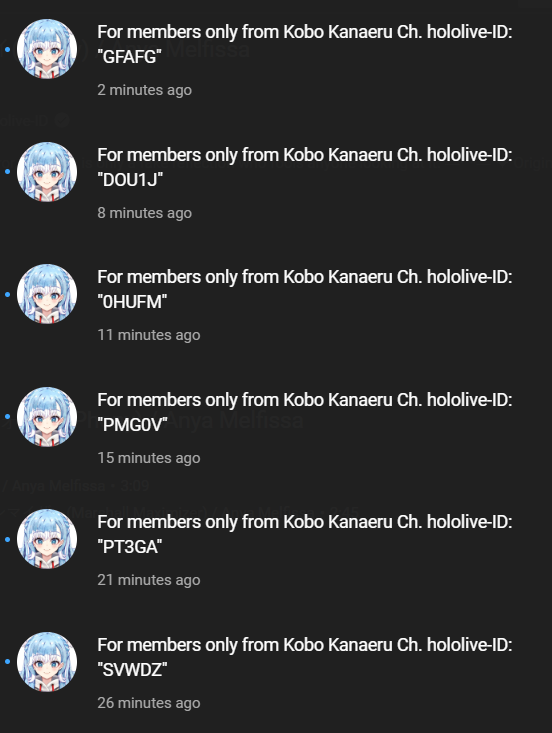The height and width of the screenshot is (733, 552).
Task: Open the members-only notification titled "0HUFM"
Action: pos(305,289)
